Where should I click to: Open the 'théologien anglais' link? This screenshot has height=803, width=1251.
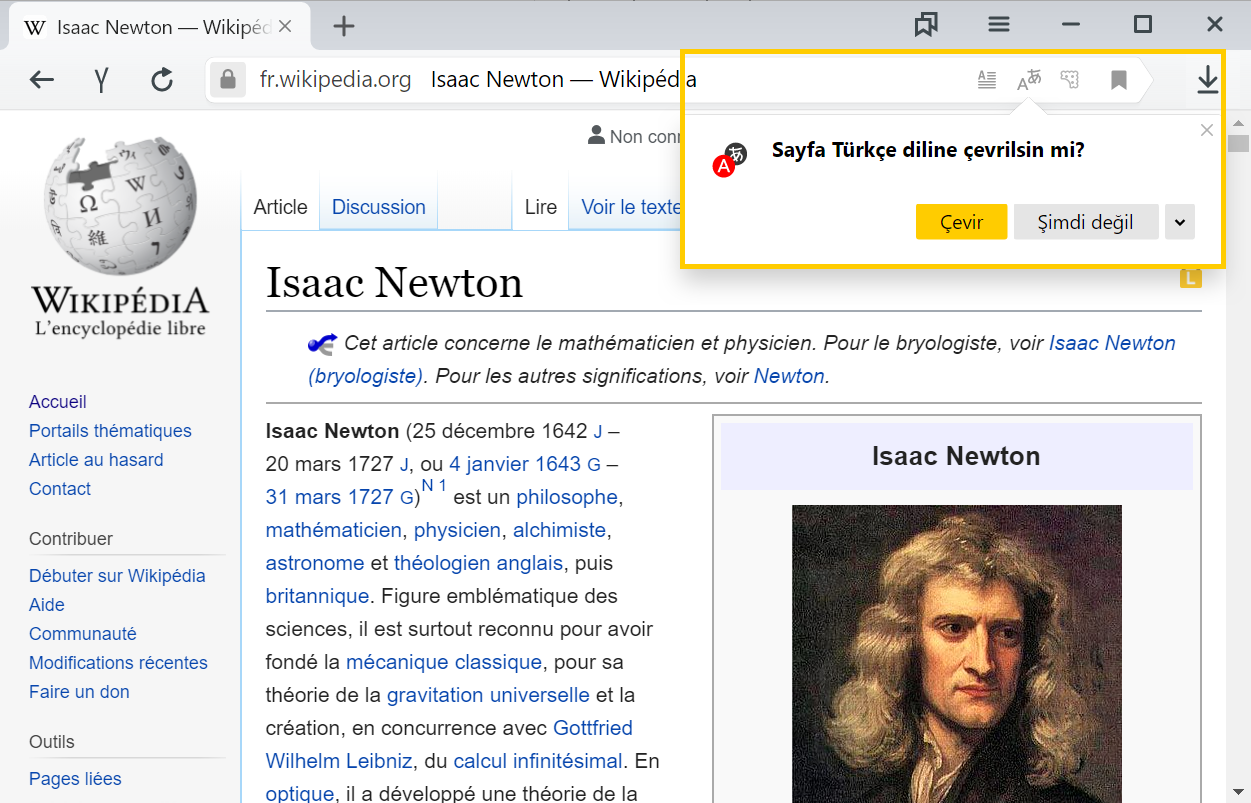pos(478,563)
